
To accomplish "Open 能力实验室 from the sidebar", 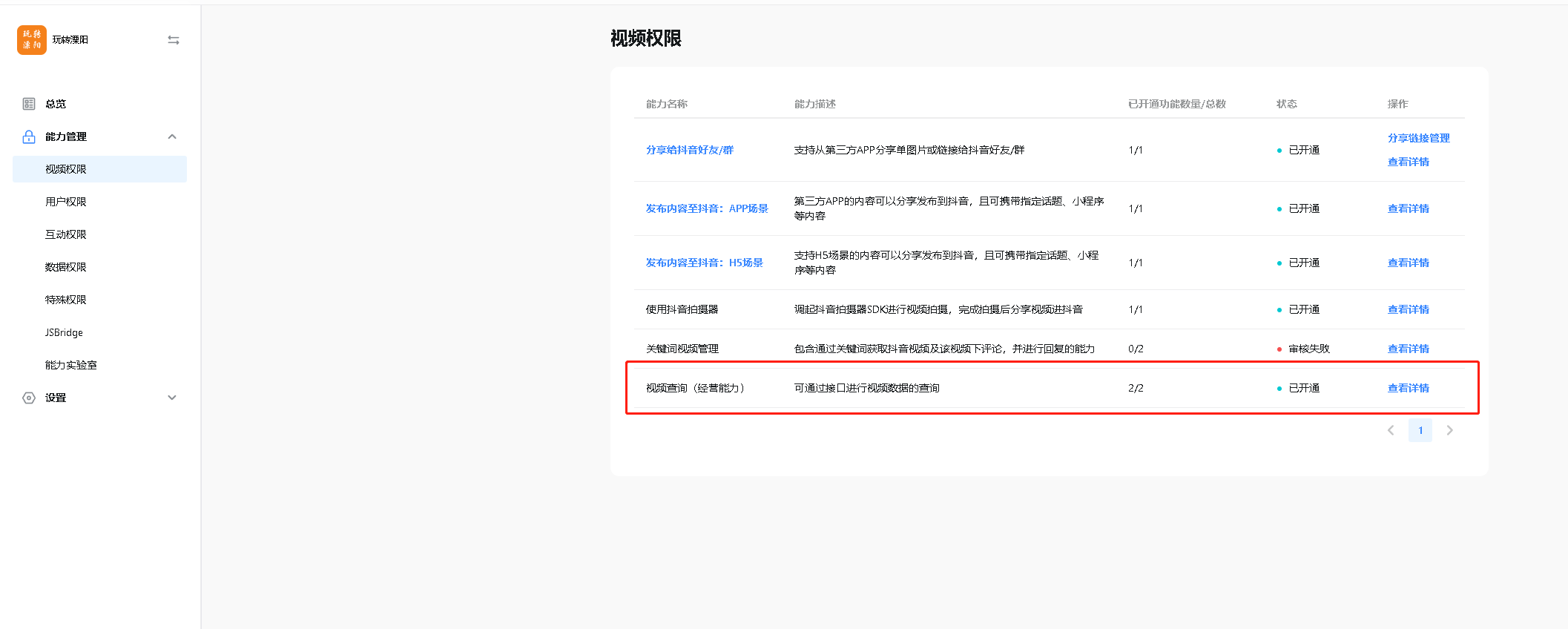I will 71,365.
